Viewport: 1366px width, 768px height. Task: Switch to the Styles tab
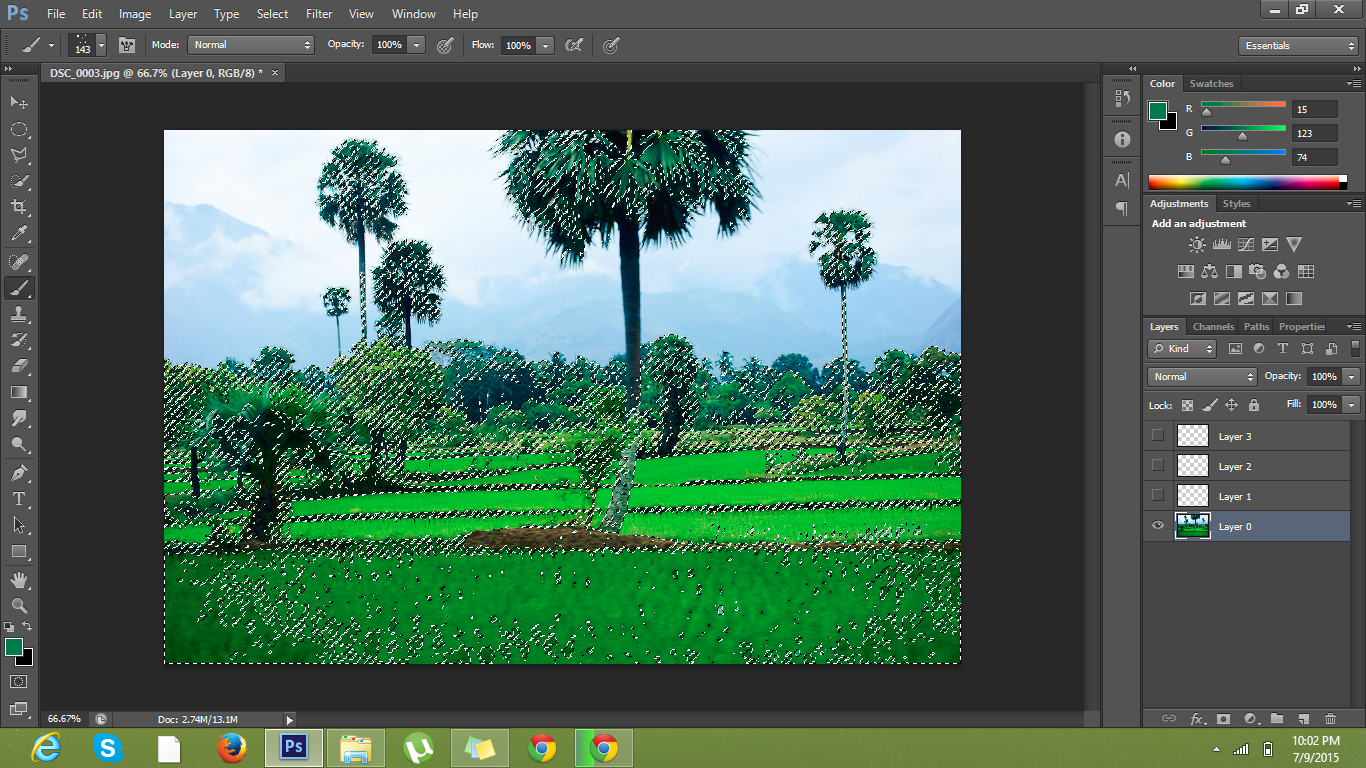coord(1236,204)
